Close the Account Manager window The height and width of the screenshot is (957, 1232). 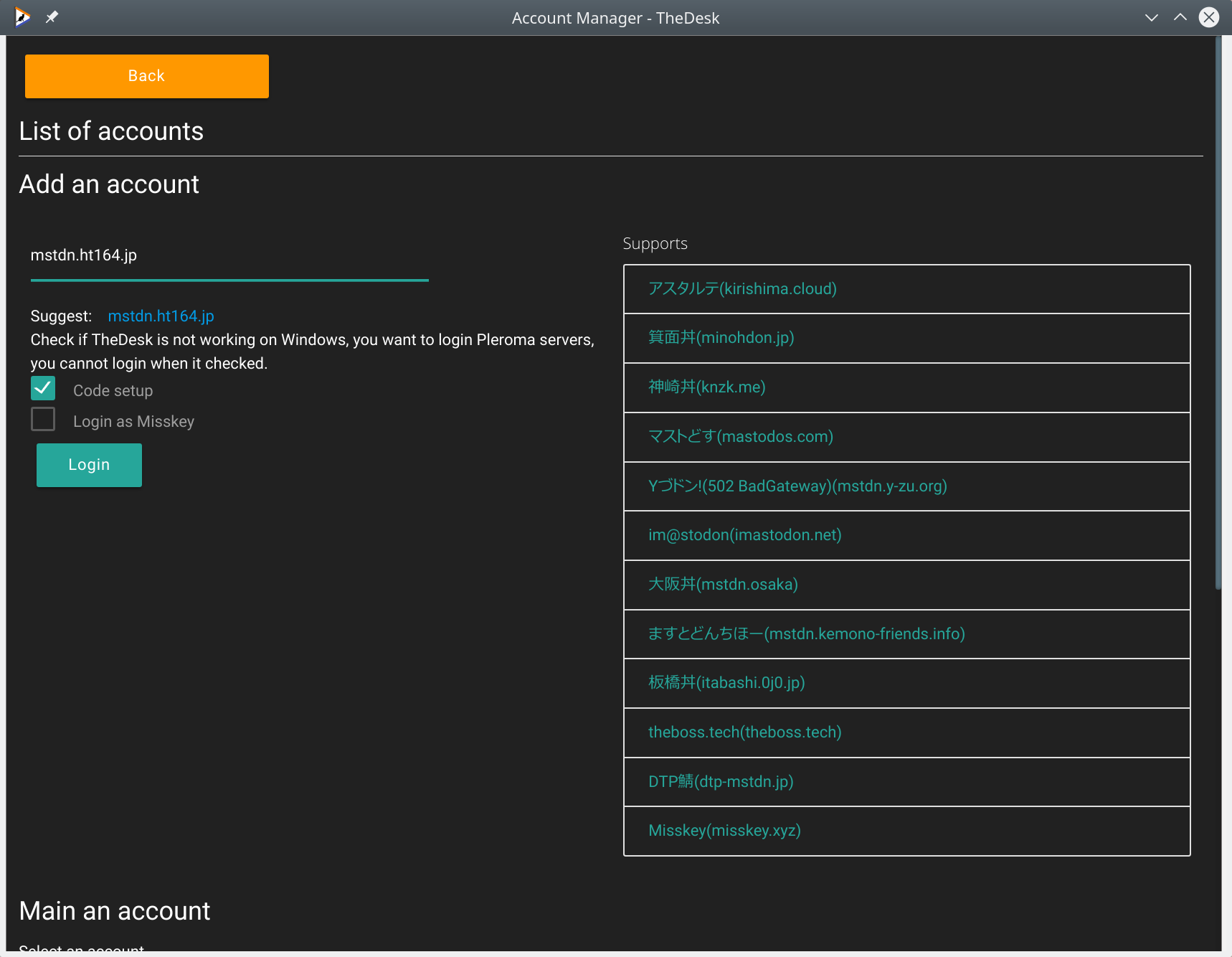tap(1209, 17)
